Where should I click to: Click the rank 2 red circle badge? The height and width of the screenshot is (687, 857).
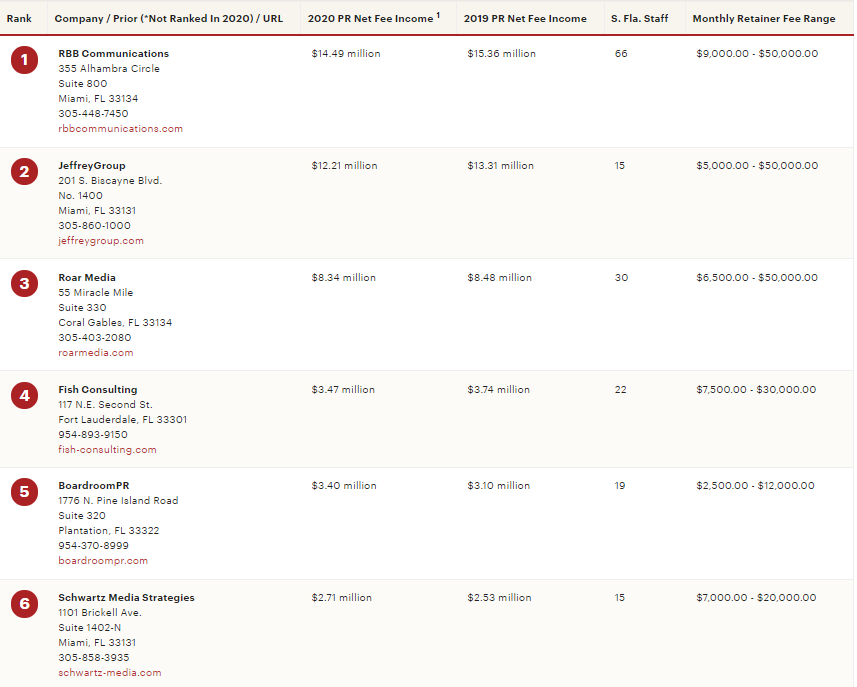[x=24, y=173]
